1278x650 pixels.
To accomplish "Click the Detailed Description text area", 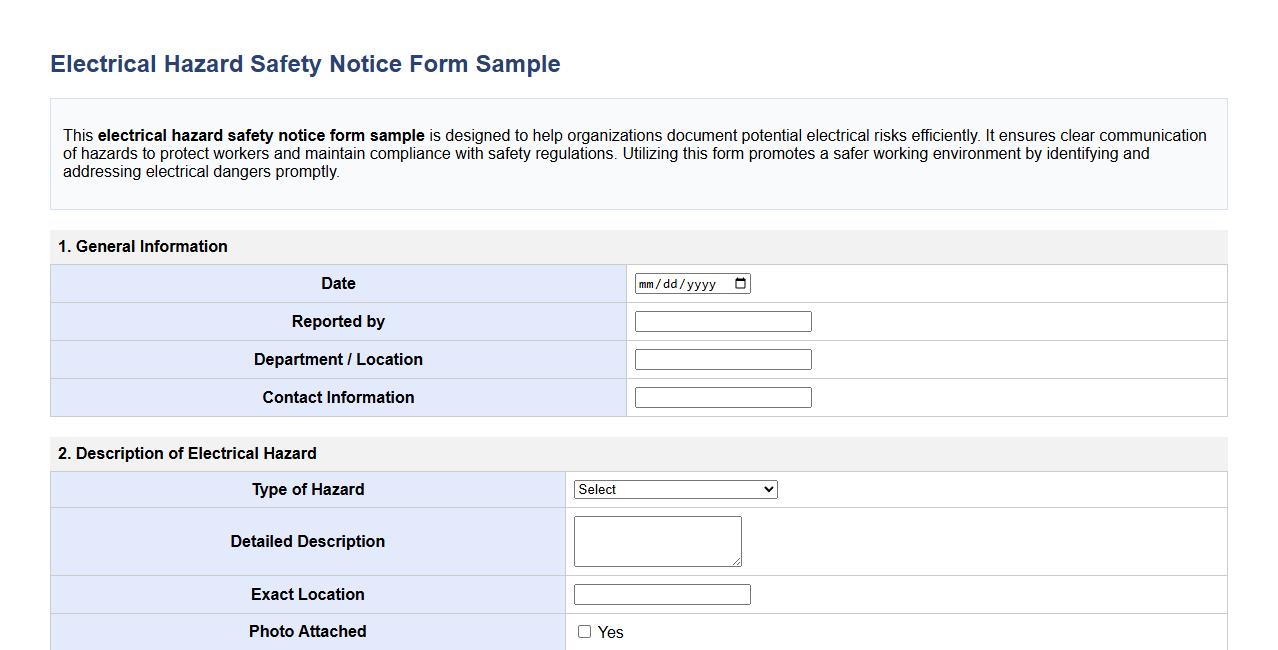I will pos(657,540).
